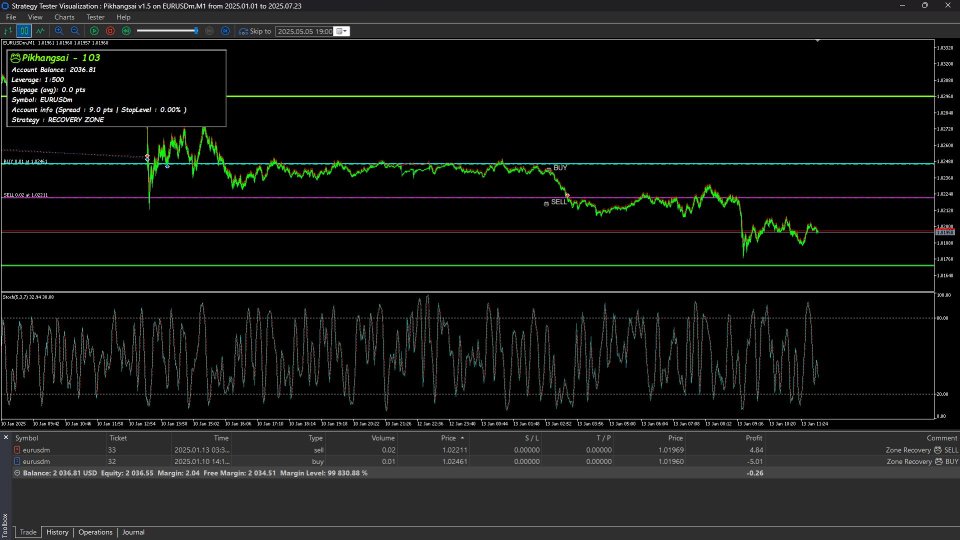Close the Toolbox panel

(x=6, y=437)
